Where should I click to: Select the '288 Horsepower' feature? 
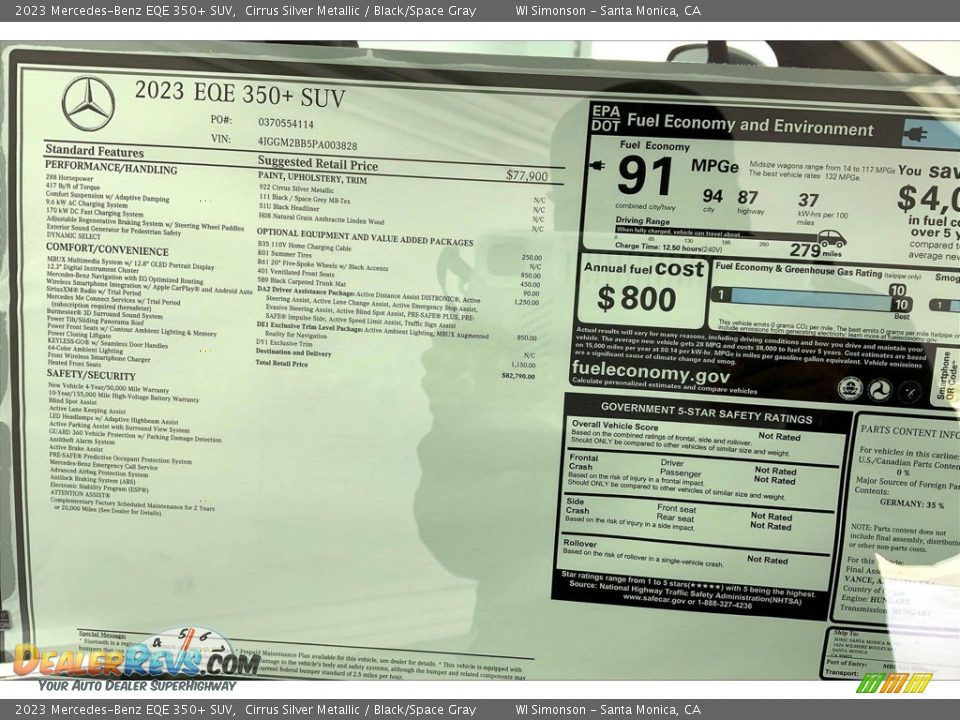[x=69, y=178]
